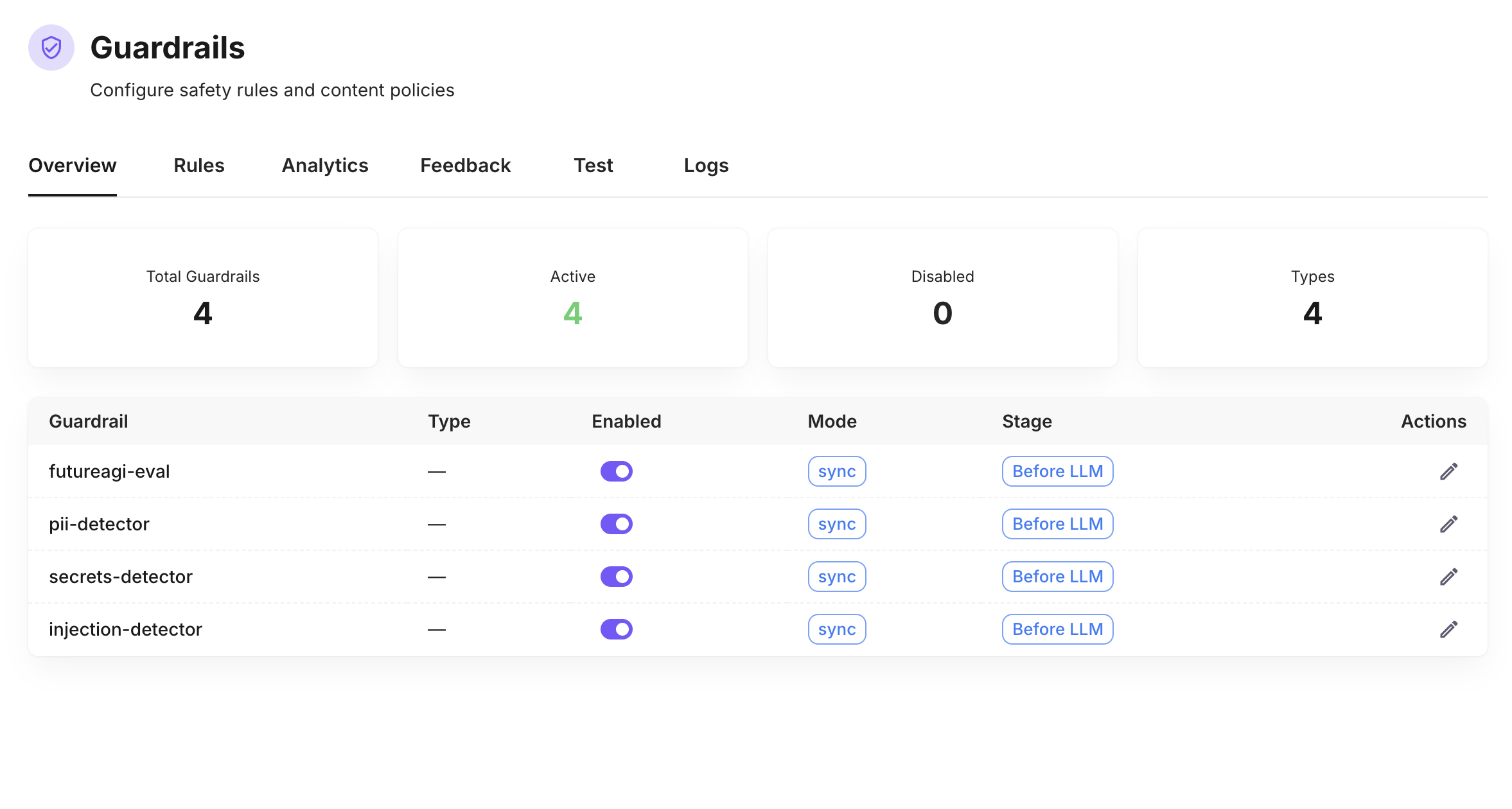Click the Before LLM badge for futureagi-eval
This screenshot has width=1512, height=809.
tap(1057, 471)
